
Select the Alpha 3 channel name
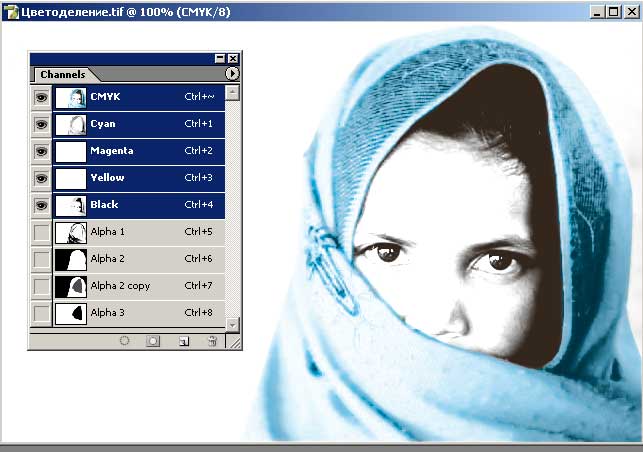107,313
